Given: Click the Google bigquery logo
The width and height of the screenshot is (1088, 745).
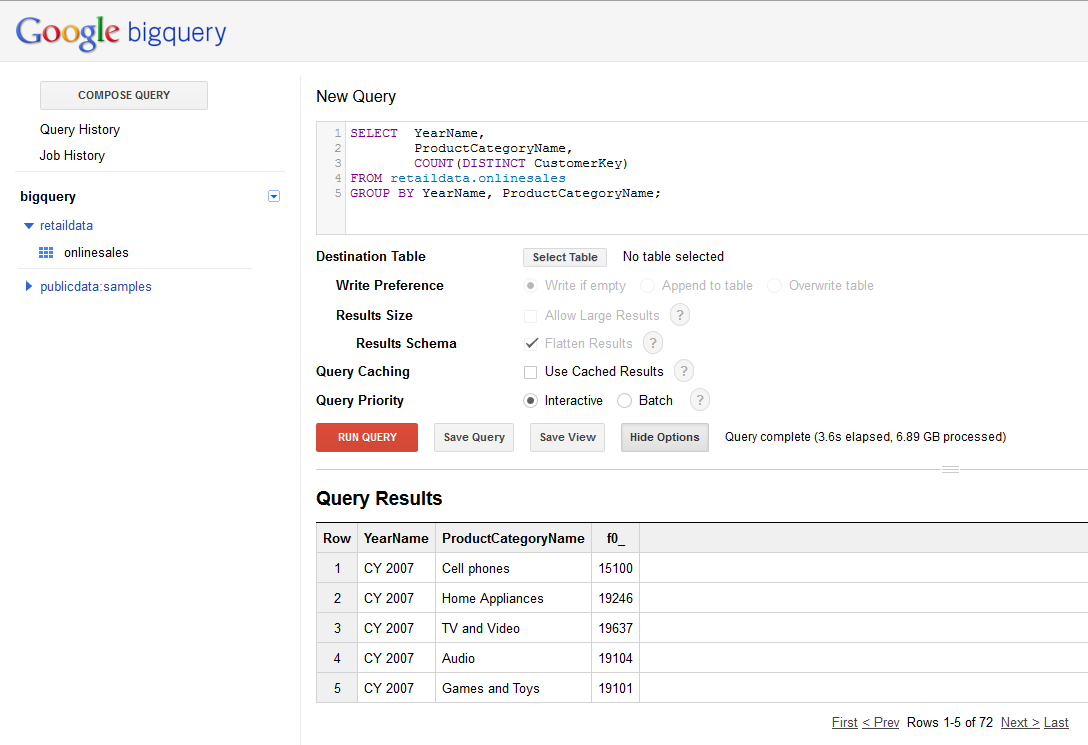Looking at the screenshot, I should [x=121, y=33].
